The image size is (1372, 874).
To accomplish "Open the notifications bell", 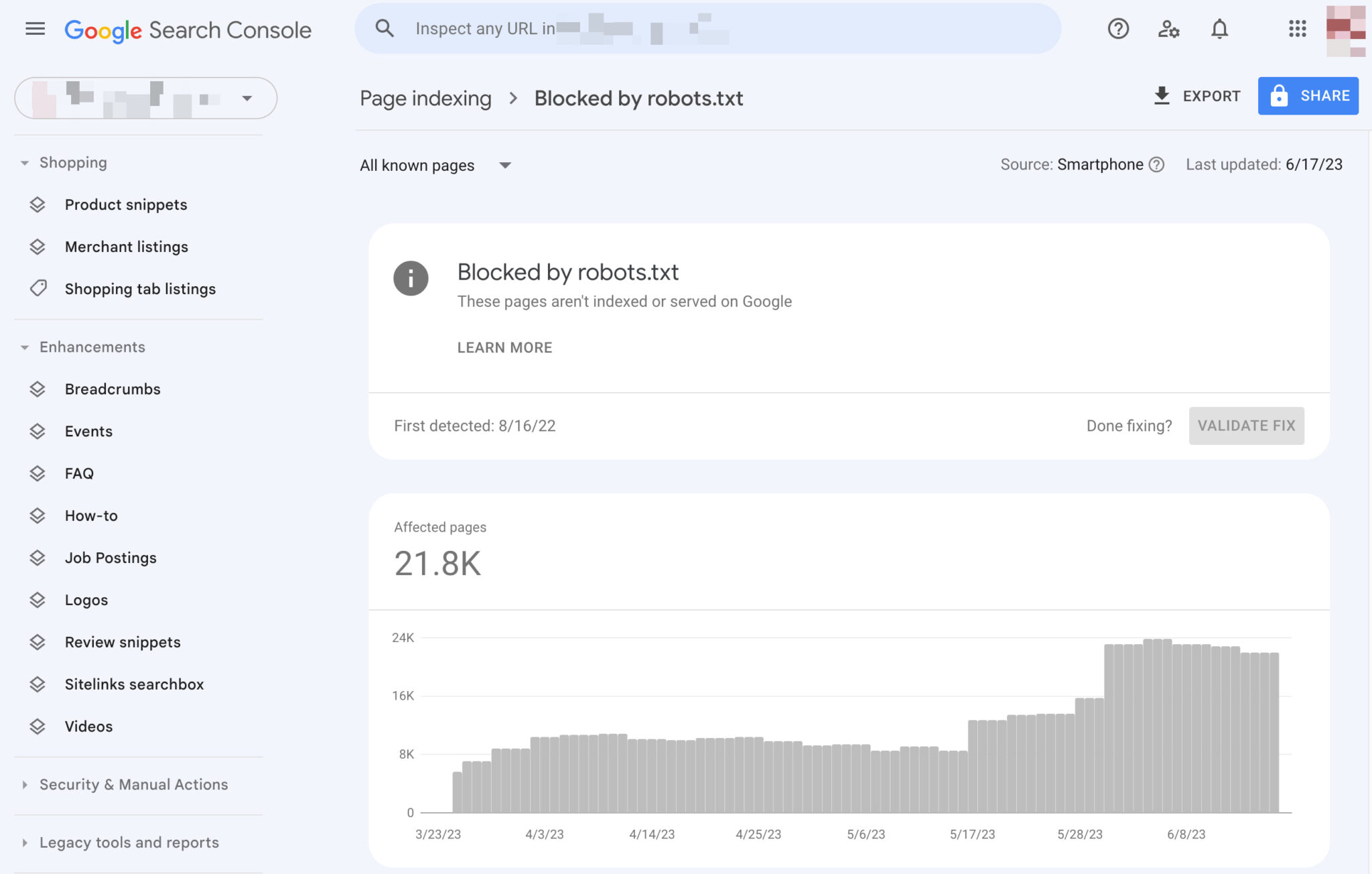I will point(1219,29).
